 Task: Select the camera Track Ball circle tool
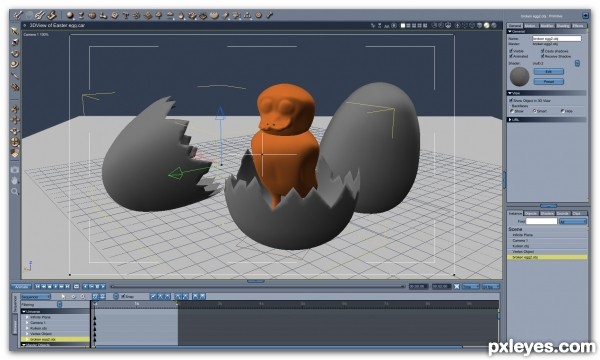15,142
